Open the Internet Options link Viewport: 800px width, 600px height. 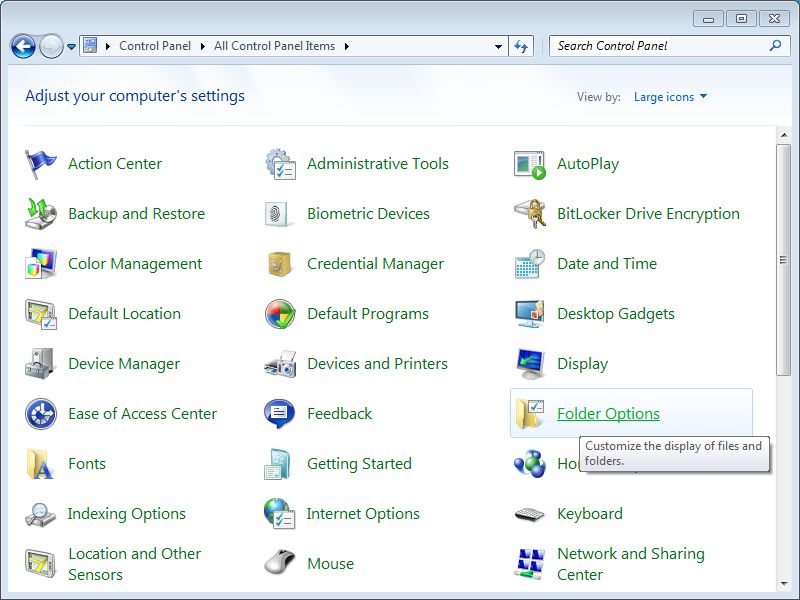(363, 514)
